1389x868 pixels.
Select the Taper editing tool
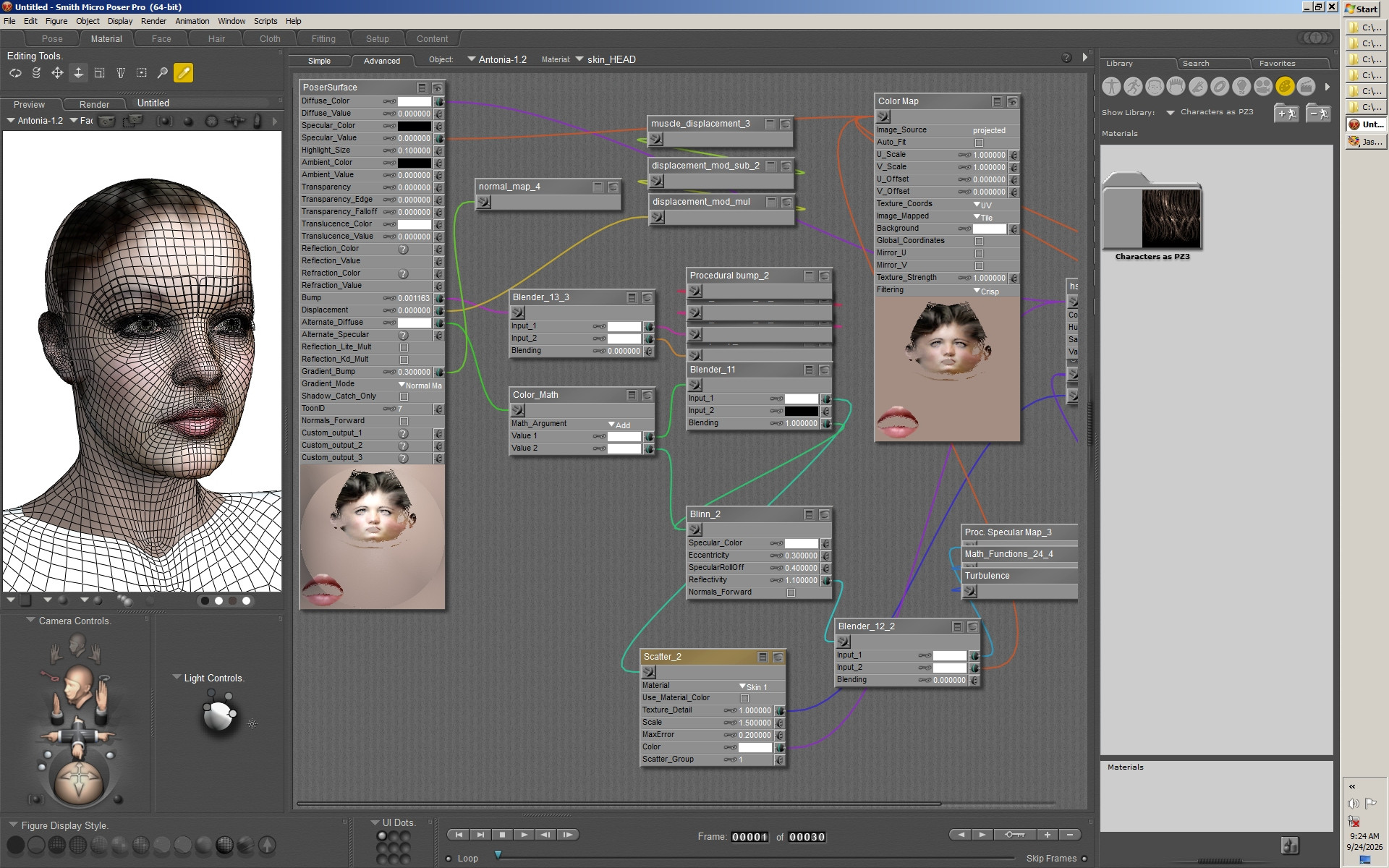tap(121, 73)
